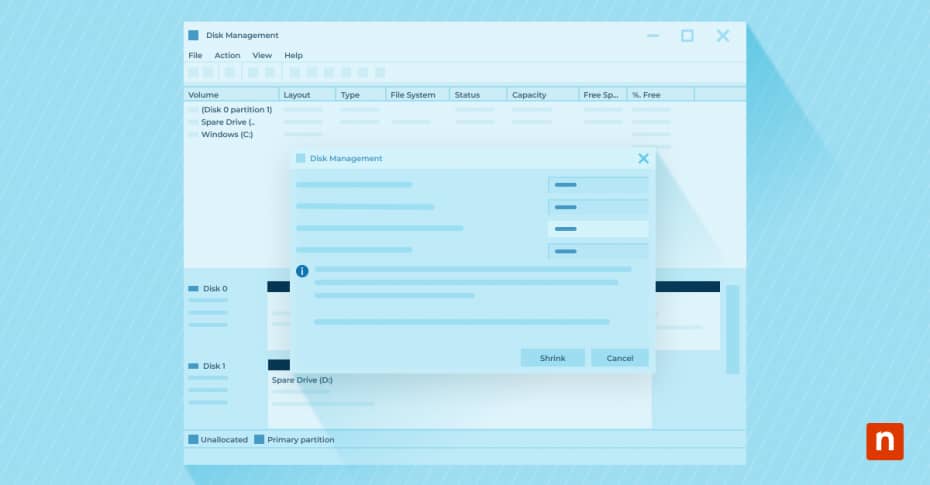Click the Primary partition legend label
Screen dimensions: 930x485
click(301, 440)
